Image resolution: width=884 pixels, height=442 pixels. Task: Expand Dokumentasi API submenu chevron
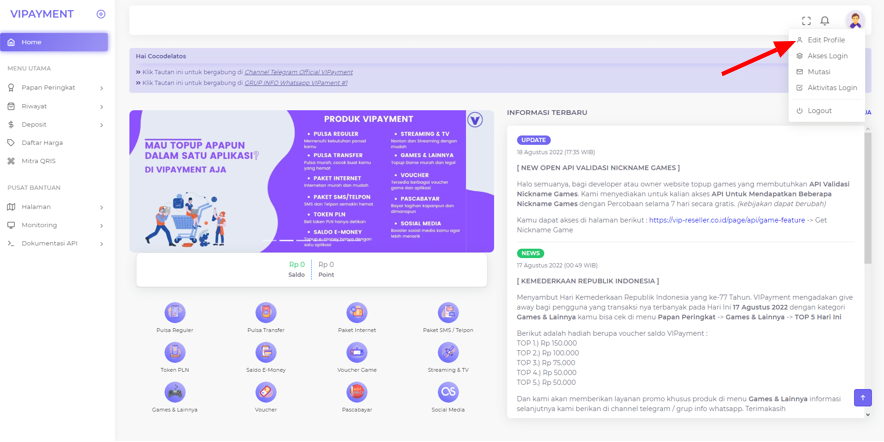pyautogui.click(x=101, y=244)
